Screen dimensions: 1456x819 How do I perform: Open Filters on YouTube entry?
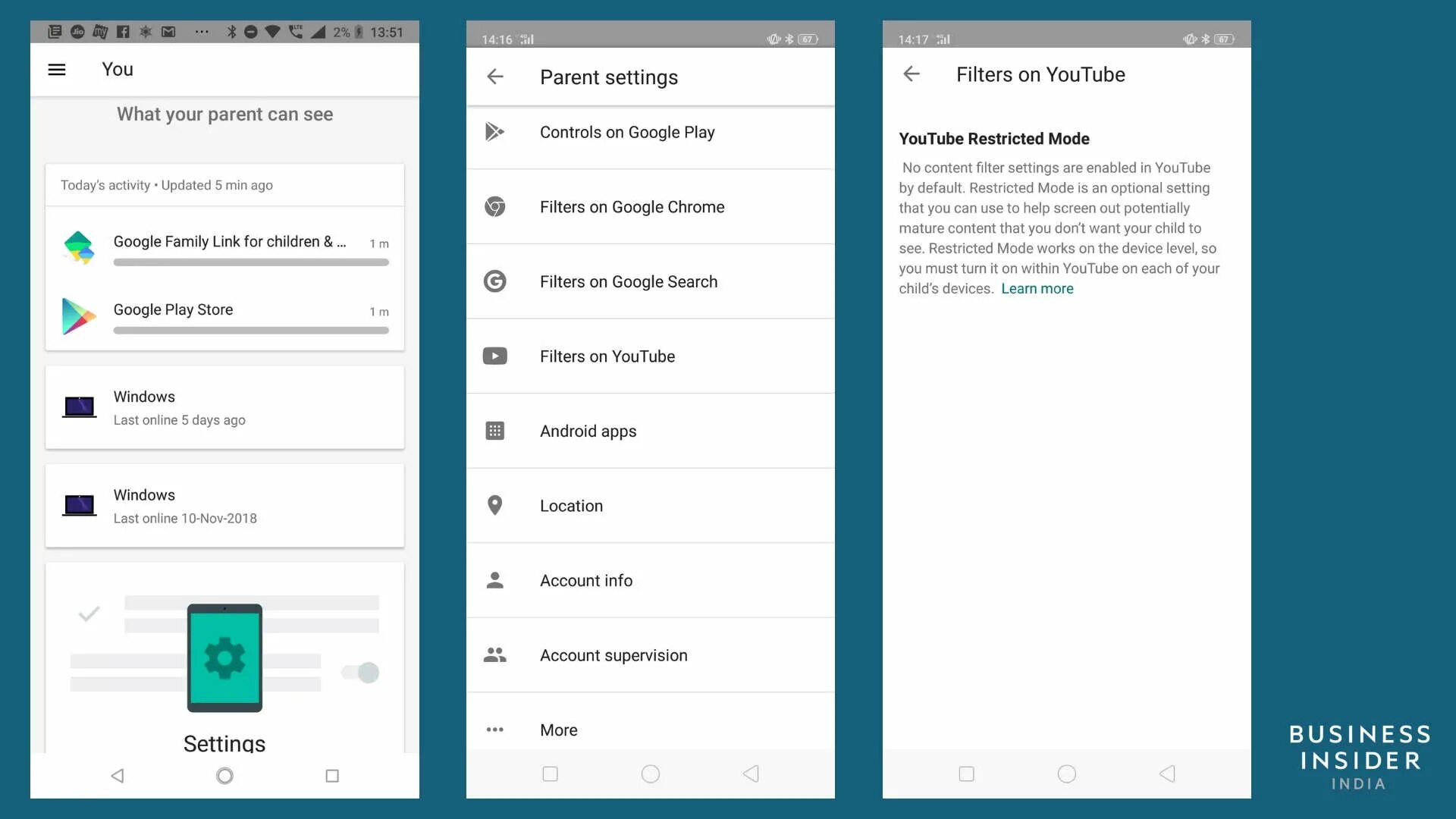[x=651, y=356]
